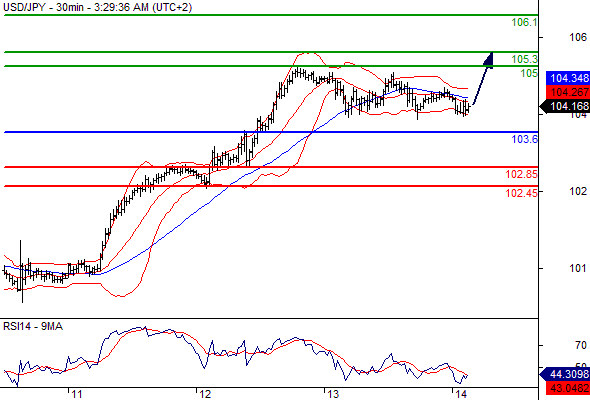Select the blue 103.6 pivot label
The image size is (590, 400).
[525, 139]
